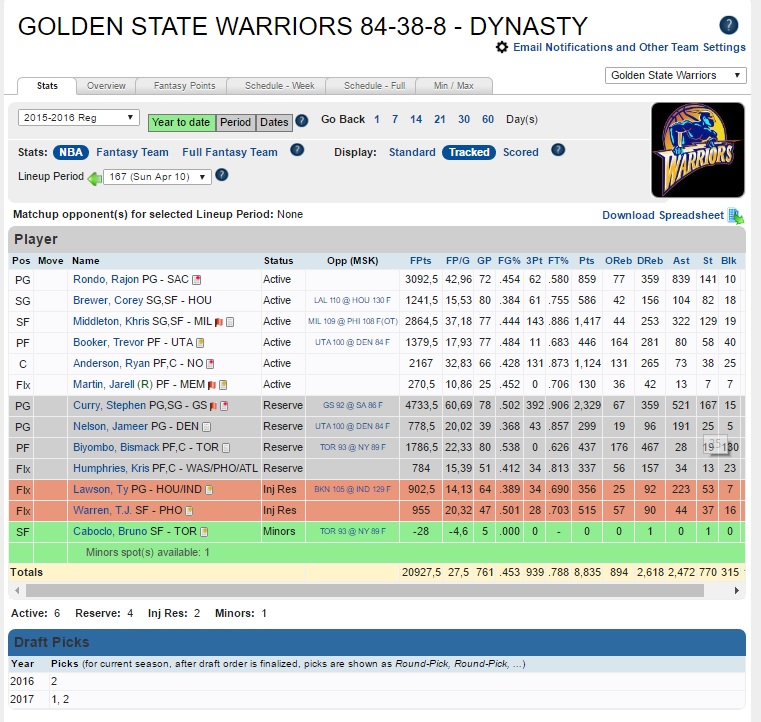Open note icon beside Ryan Anderson
The image size is (761, 722).
(210, 364)
